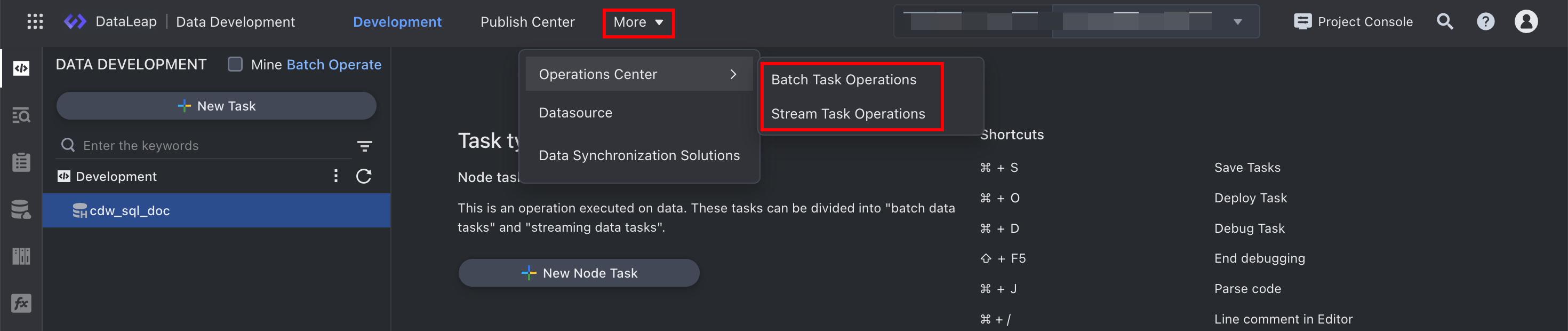
Task: Open Development's three-dot options menu
Action: click(x=336, y=176)
